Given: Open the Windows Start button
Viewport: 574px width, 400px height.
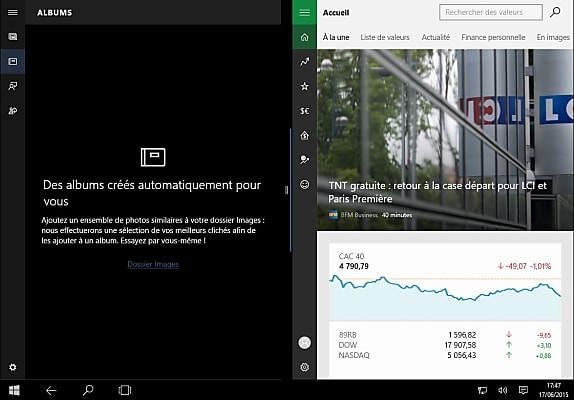Looking at the screenshot, I should click(x=14, y=390).
